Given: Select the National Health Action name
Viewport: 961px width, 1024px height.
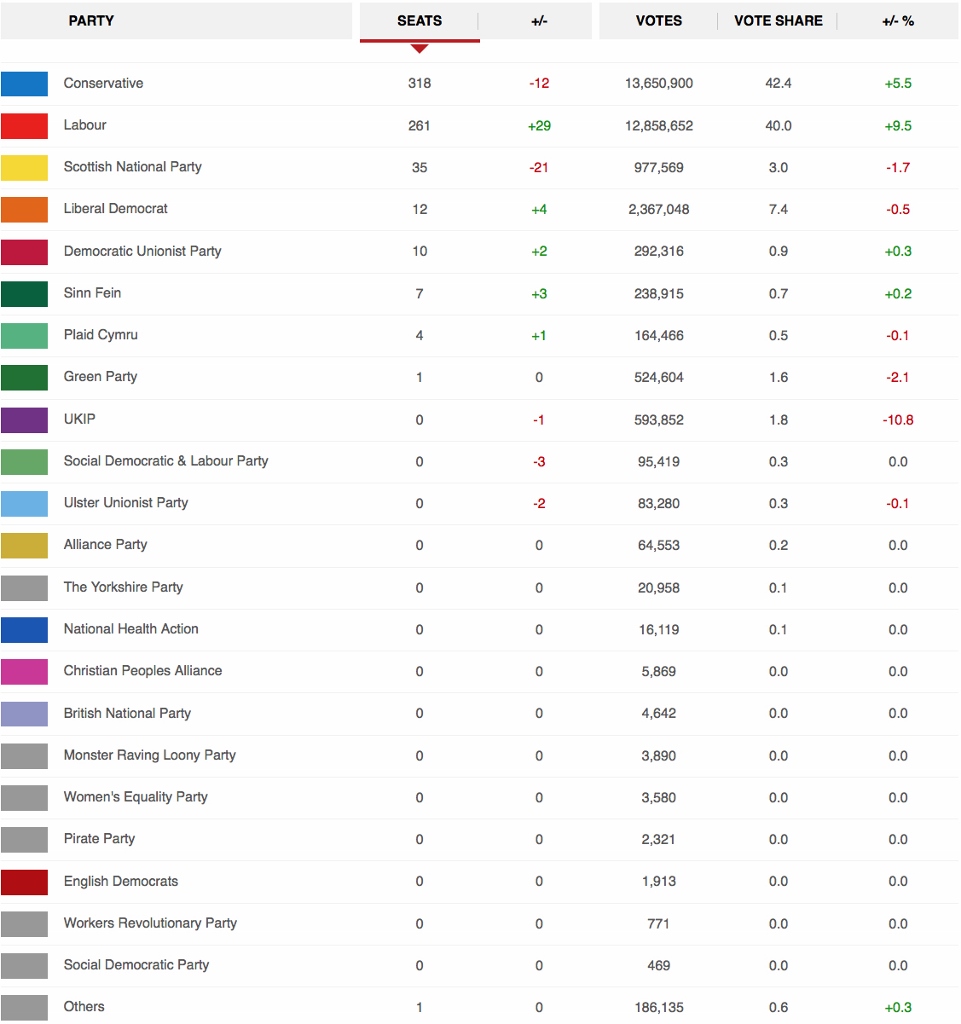Looking at the screenshot, I should pyautogui.click(x=131, y=628).
